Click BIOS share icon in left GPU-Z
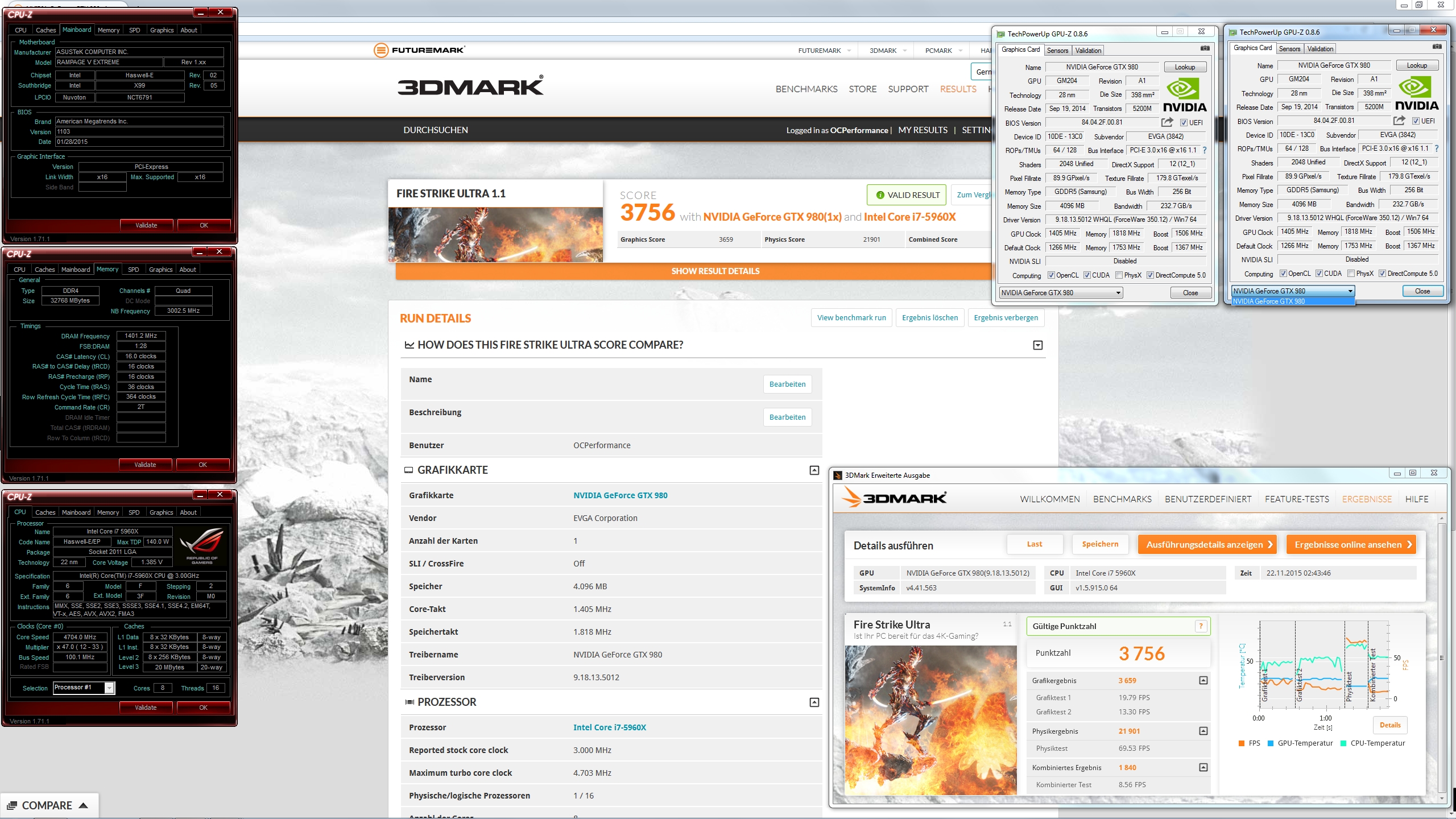This screenshot has width=1456, height=819. (1167, 122)
